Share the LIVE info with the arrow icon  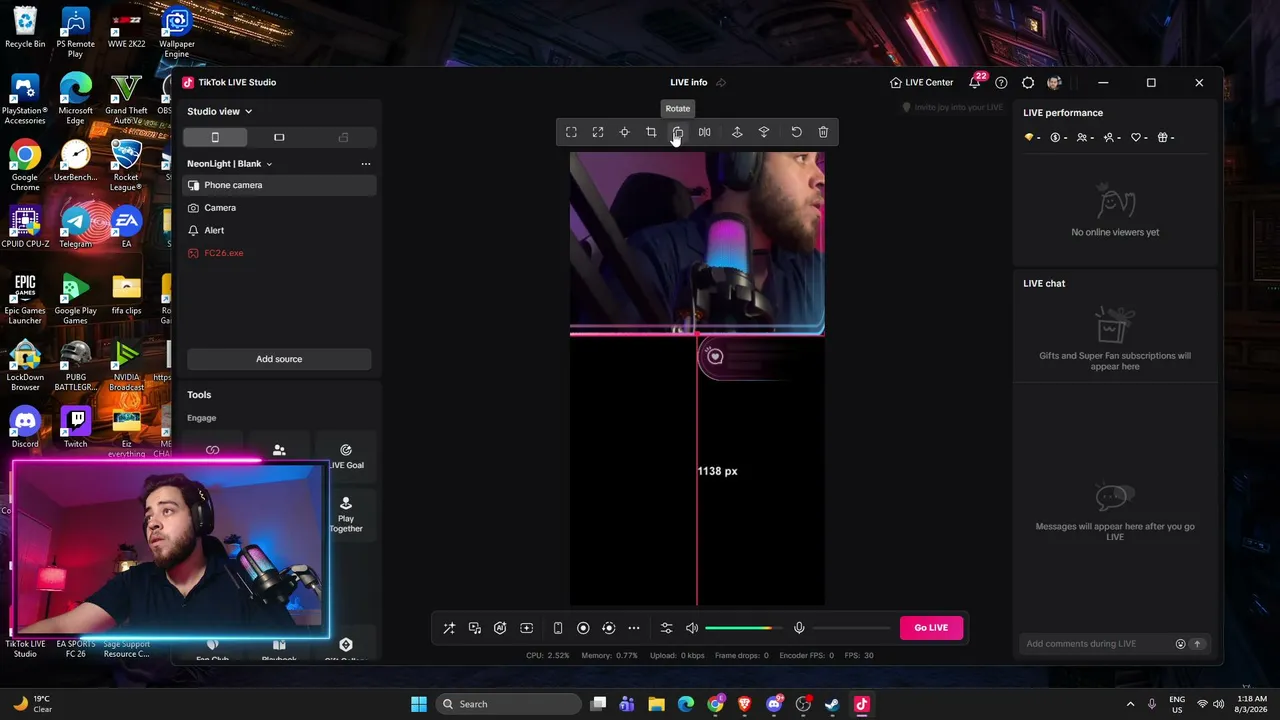tap(721, 83)
